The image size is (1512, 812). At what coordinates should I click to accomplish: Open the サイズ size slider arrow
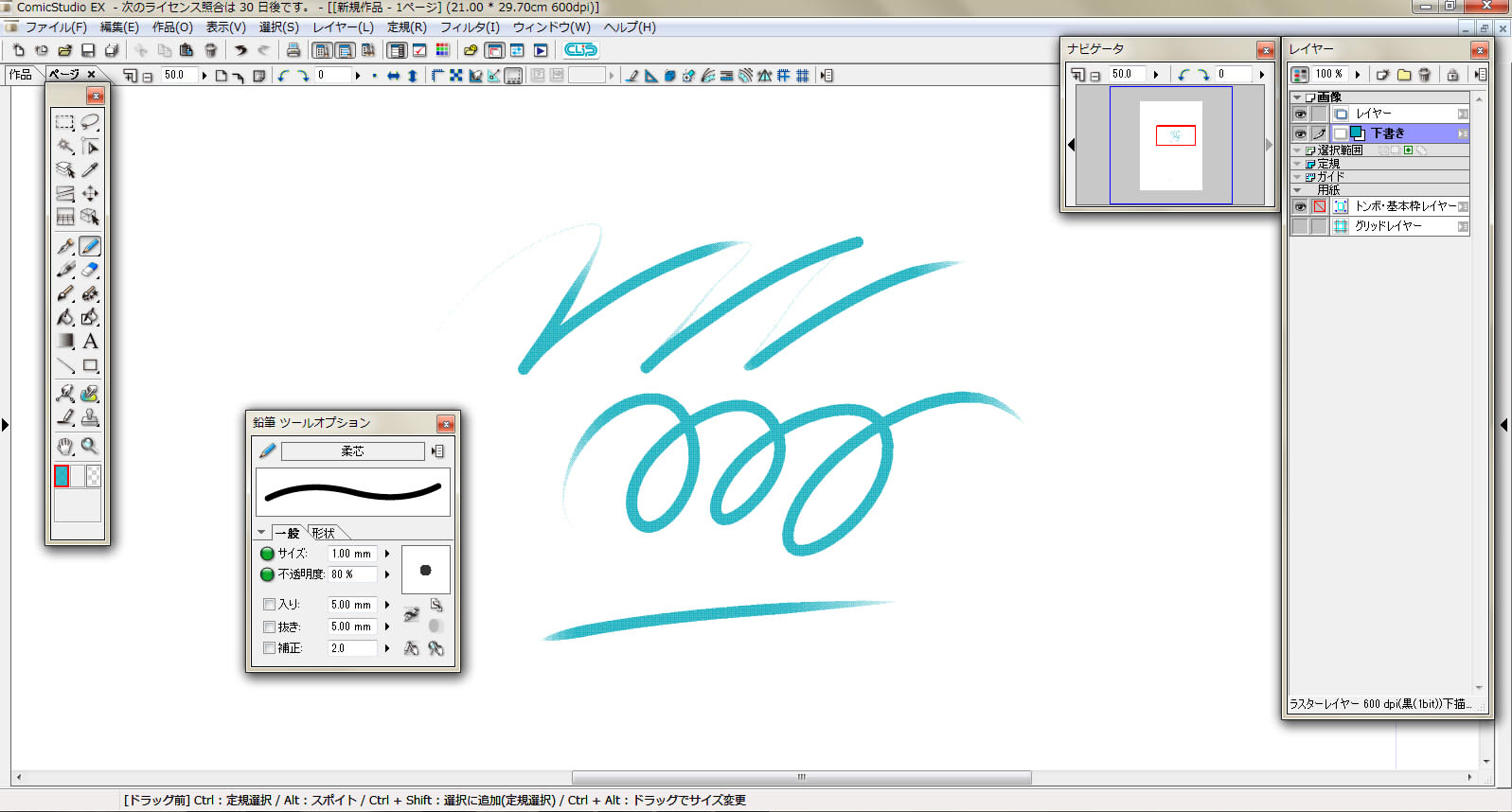[387, 554]
